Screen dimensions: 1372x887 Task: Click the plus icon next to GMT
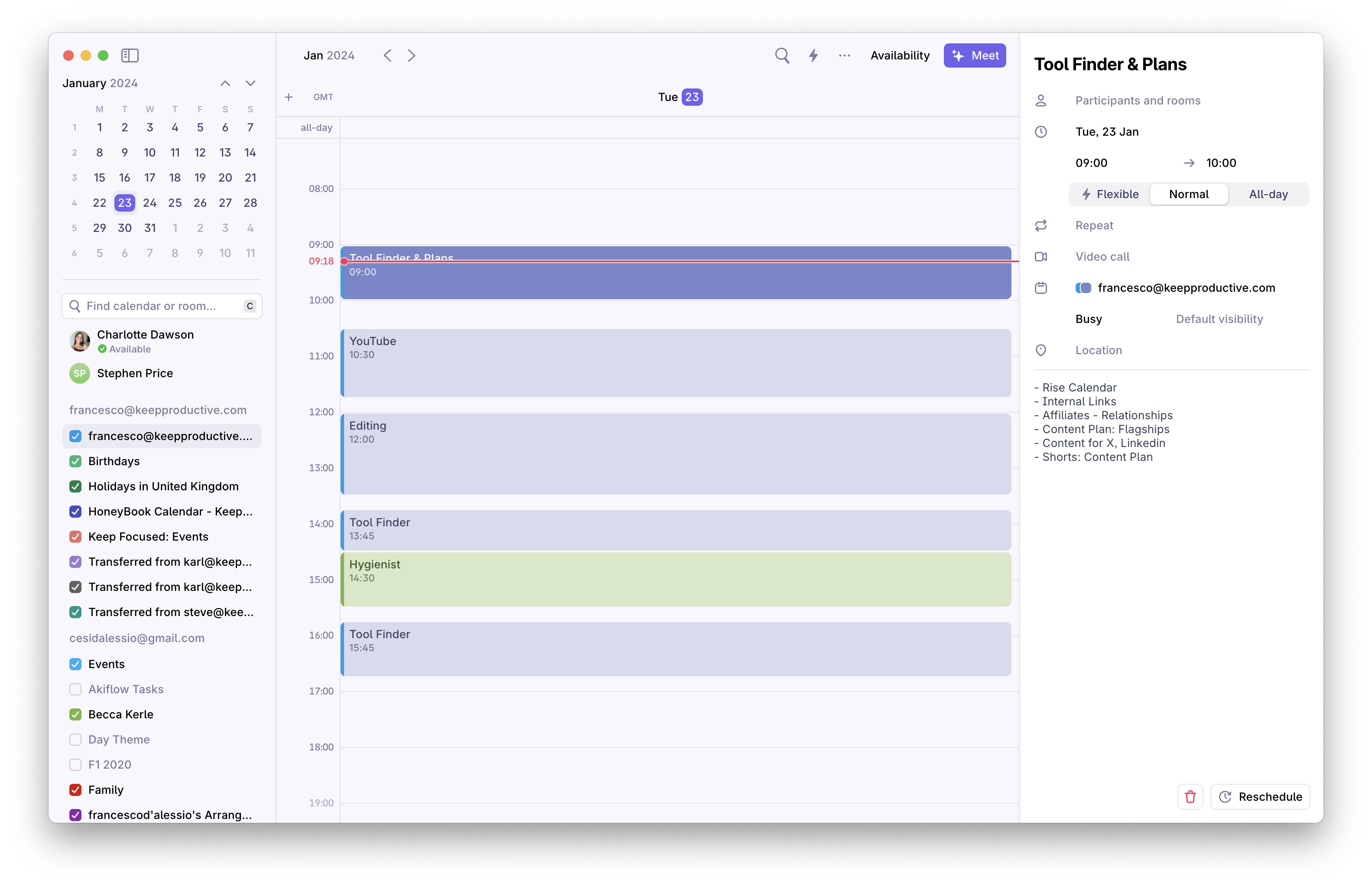pos(289,97)
